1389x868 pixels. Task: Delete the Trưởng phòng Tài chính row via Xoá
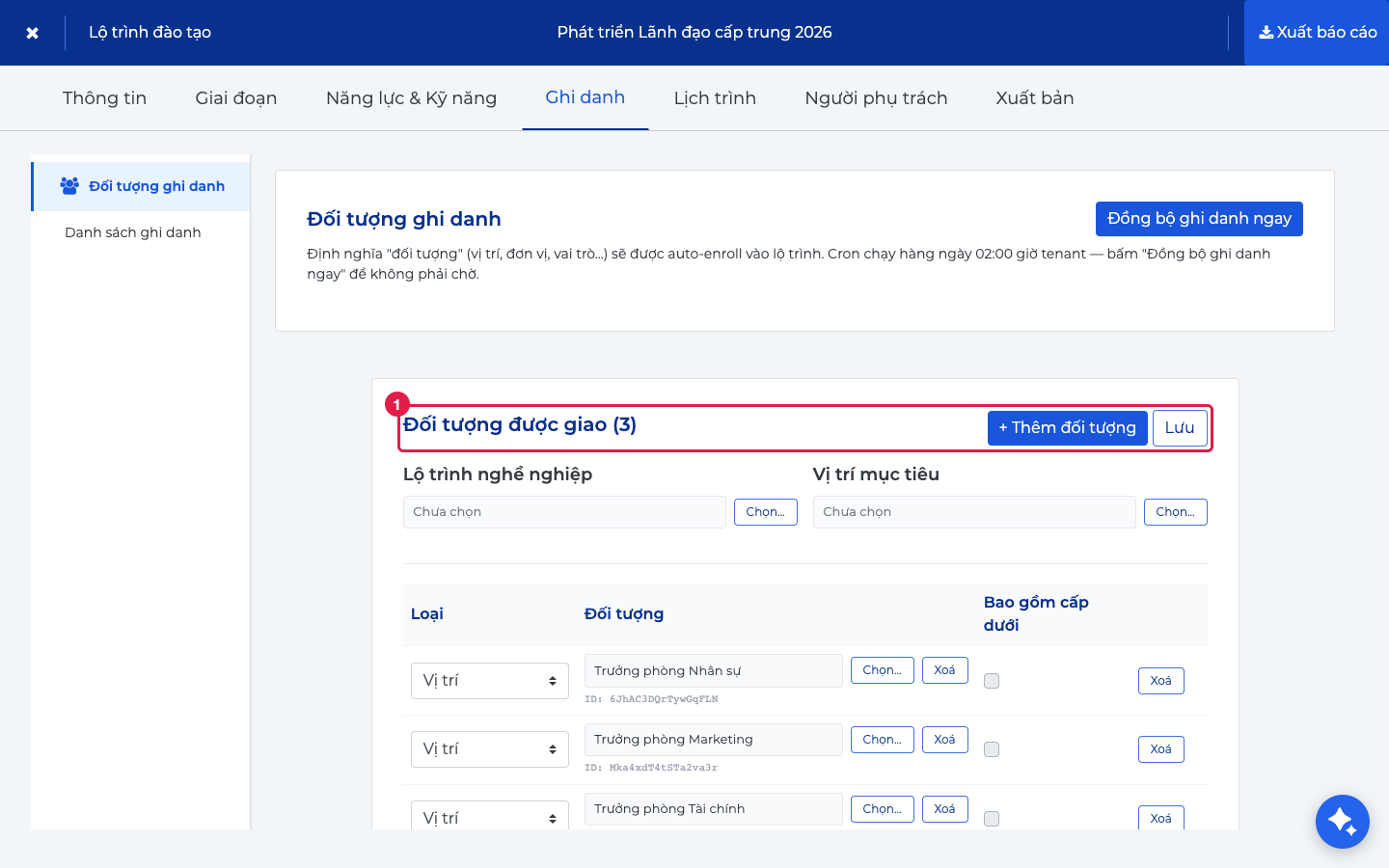click(1161, 818)
